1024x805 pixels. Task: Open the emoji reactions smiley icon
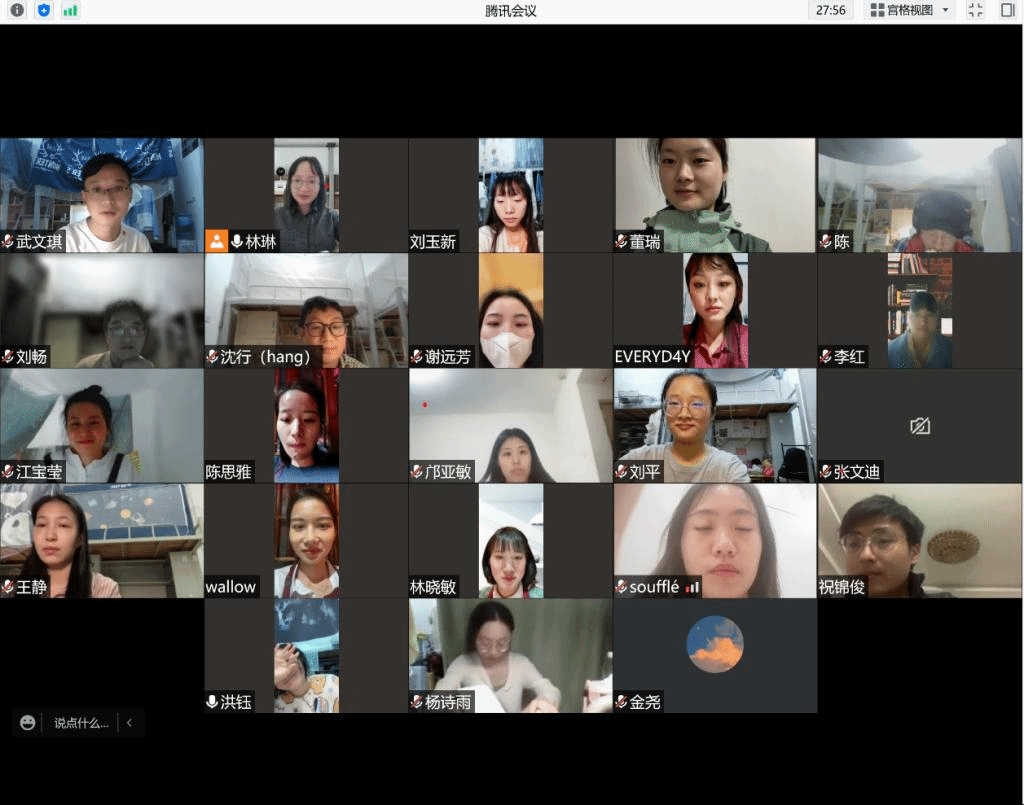click(28, 722)
